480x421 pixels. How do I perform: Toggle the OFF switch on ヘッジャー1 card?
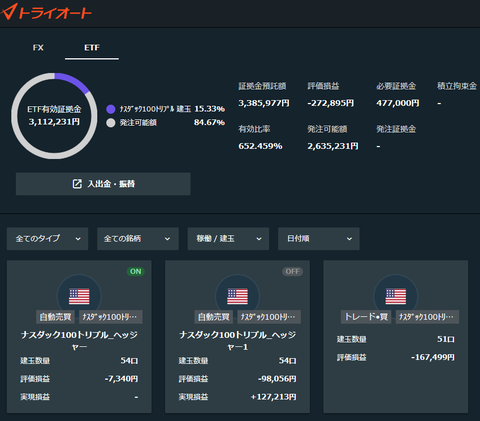tap(292, 271)
